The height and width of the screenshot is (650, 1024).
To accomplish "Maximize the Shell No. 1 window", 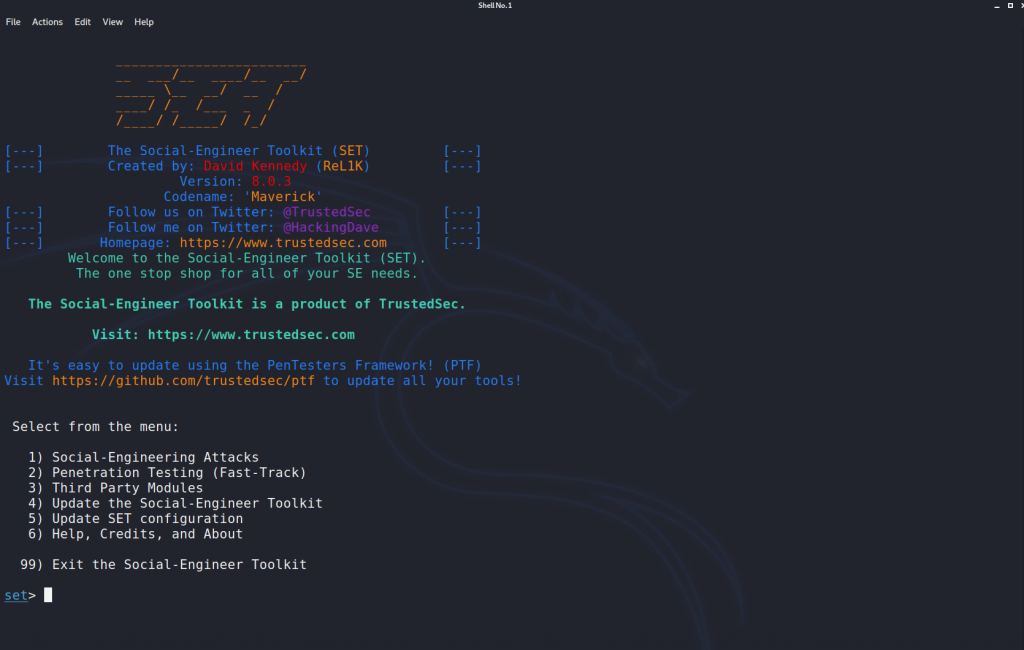I will pyautogui.click(x=1010, y=5).
